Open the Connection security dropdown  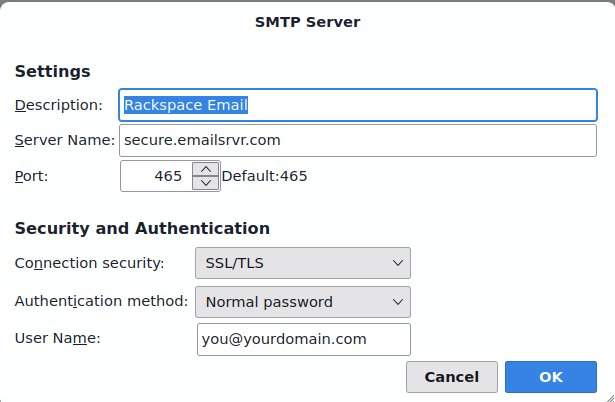[x=303, y=263]
